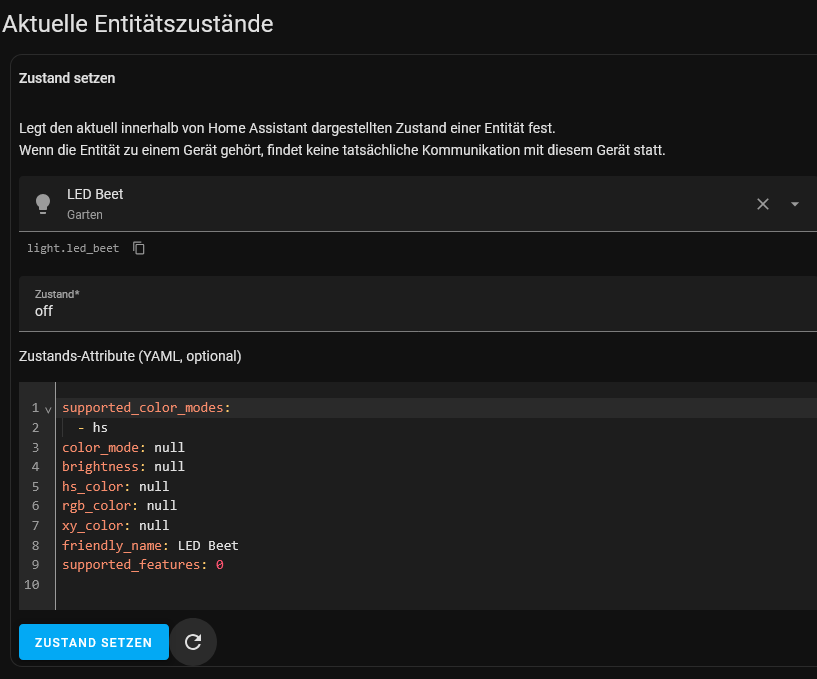Viewport: 817px width, 679px height.
Task: Click the light.led_beet entity ID text
Action: (x=73, y=249)
